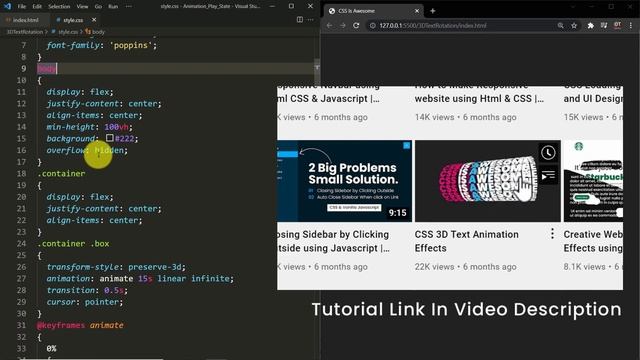640x360 pixels.
Task: Click the Chrome address bar URL
Action: tap(433, 25)
